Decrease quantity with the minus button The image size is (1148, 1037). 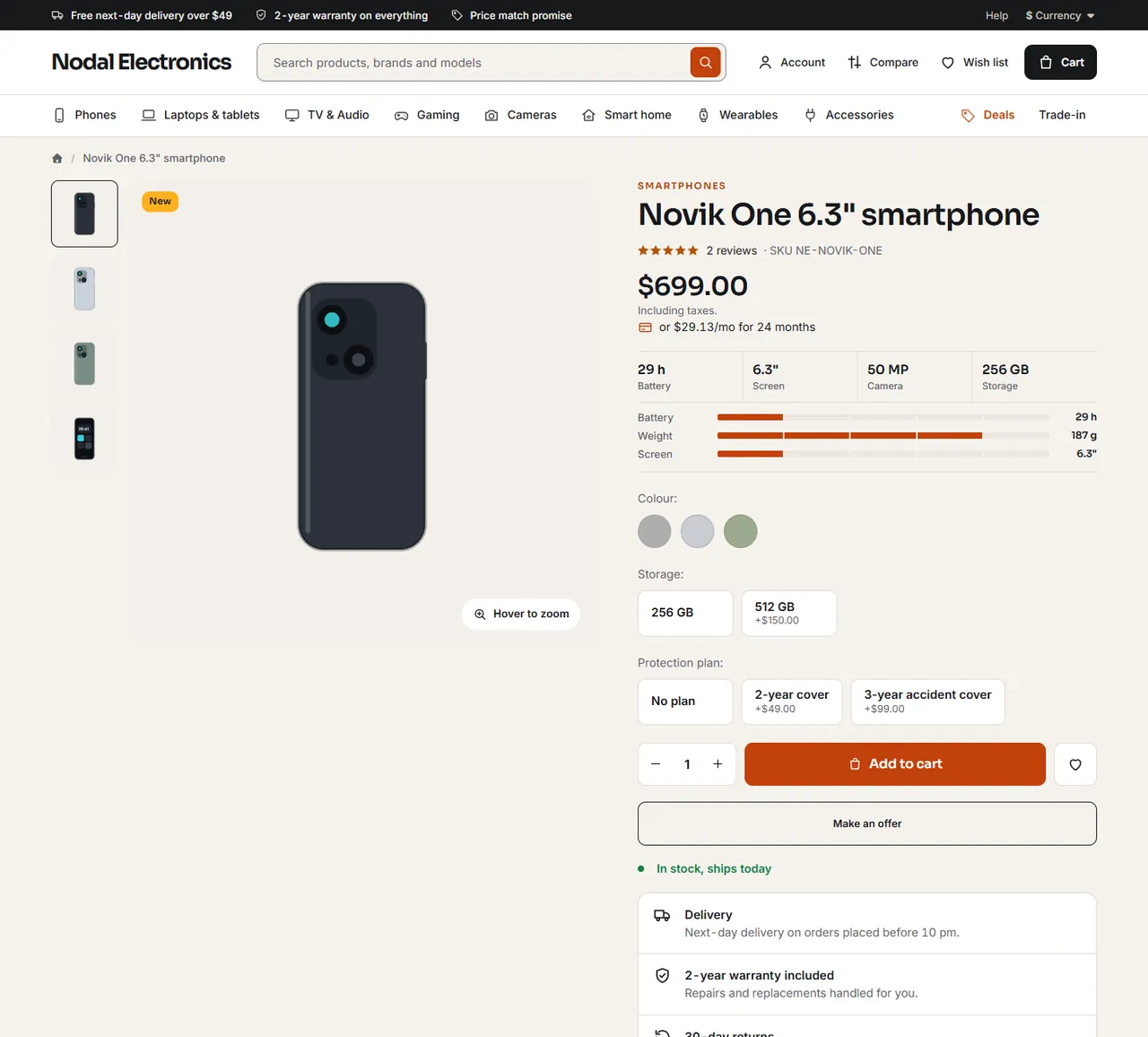pyautogui.click(x=656, y=764)
